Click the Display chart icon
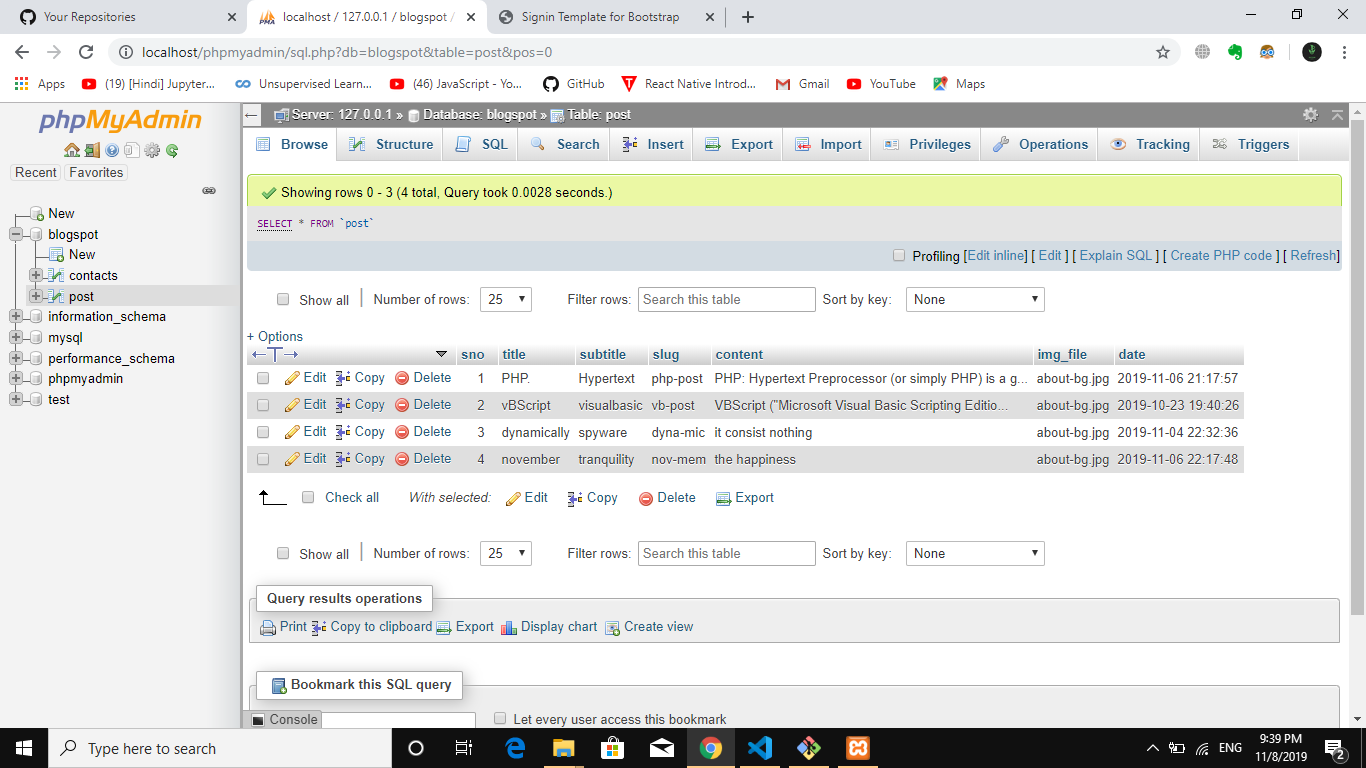The height and width of the screenshot is (768, 1366). coord(509,627)
